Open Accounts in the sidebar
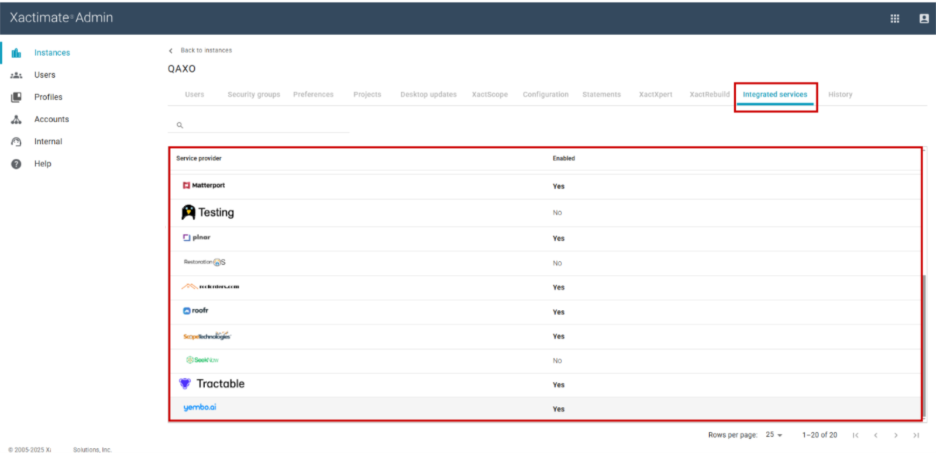This screenshot has height=453, width=936. [x=51, y=119]
